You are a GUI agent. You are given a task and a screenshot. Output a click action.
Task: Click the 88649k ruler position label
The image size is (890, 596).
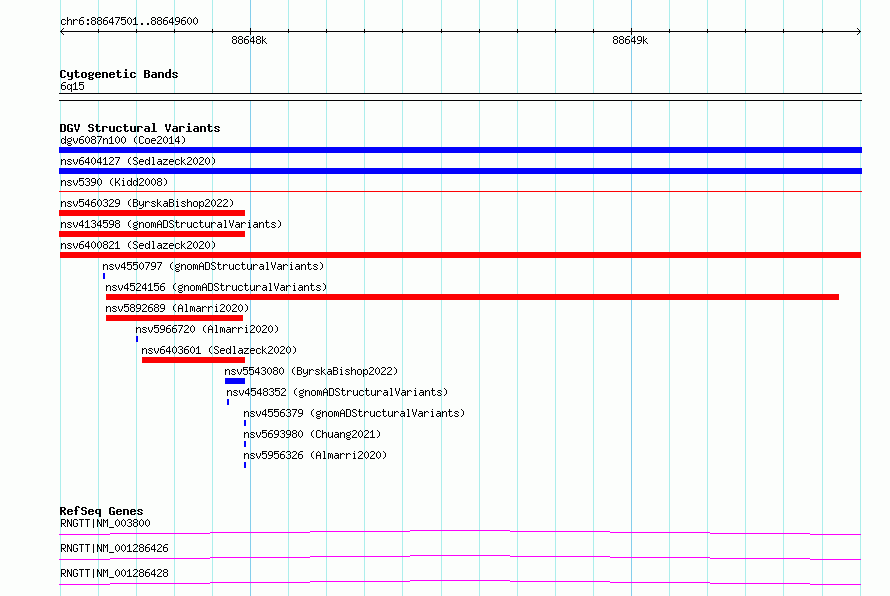coord(630,40)
